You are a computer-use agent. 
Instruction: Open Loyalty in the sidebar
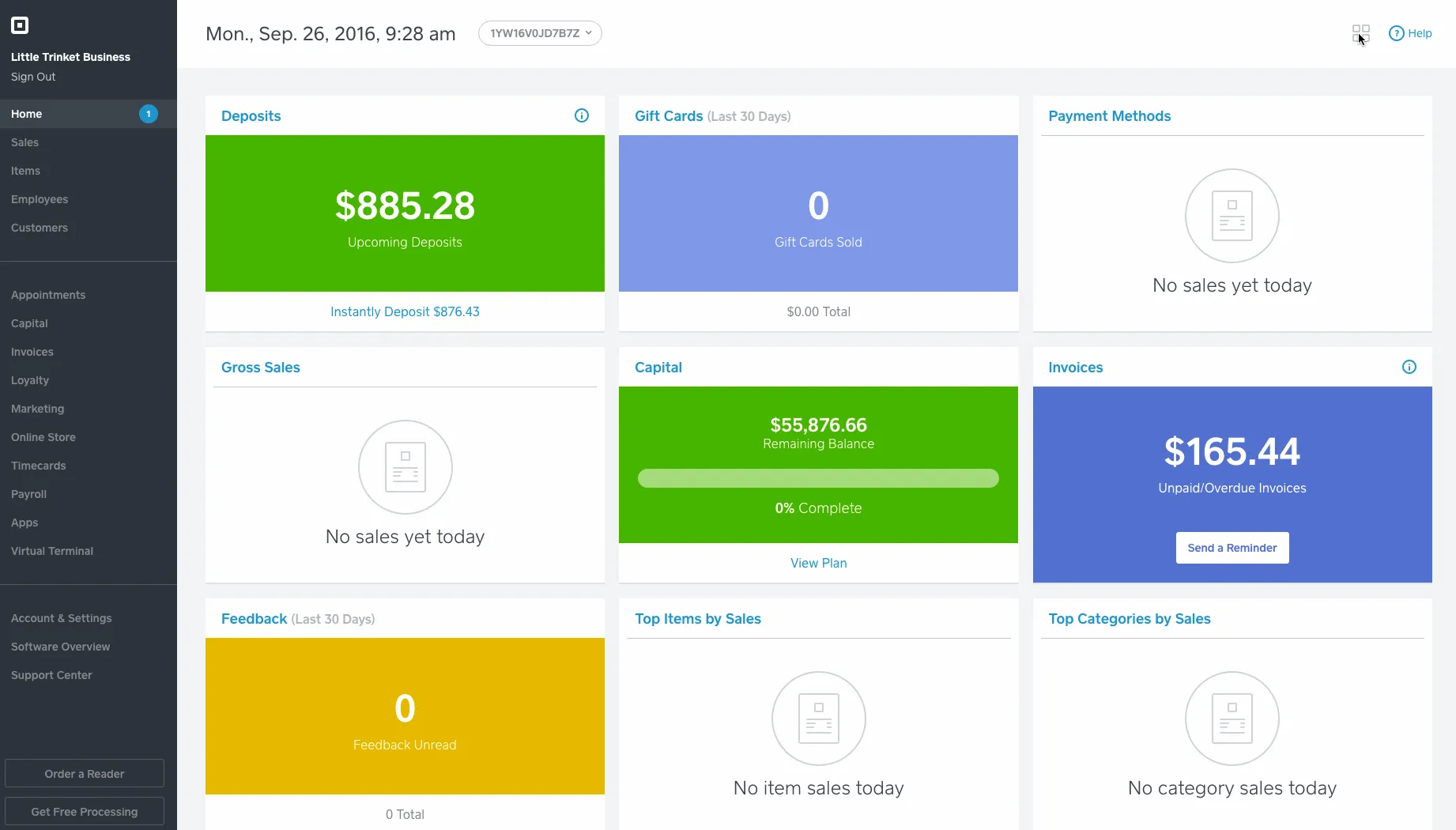click(89, 380)
